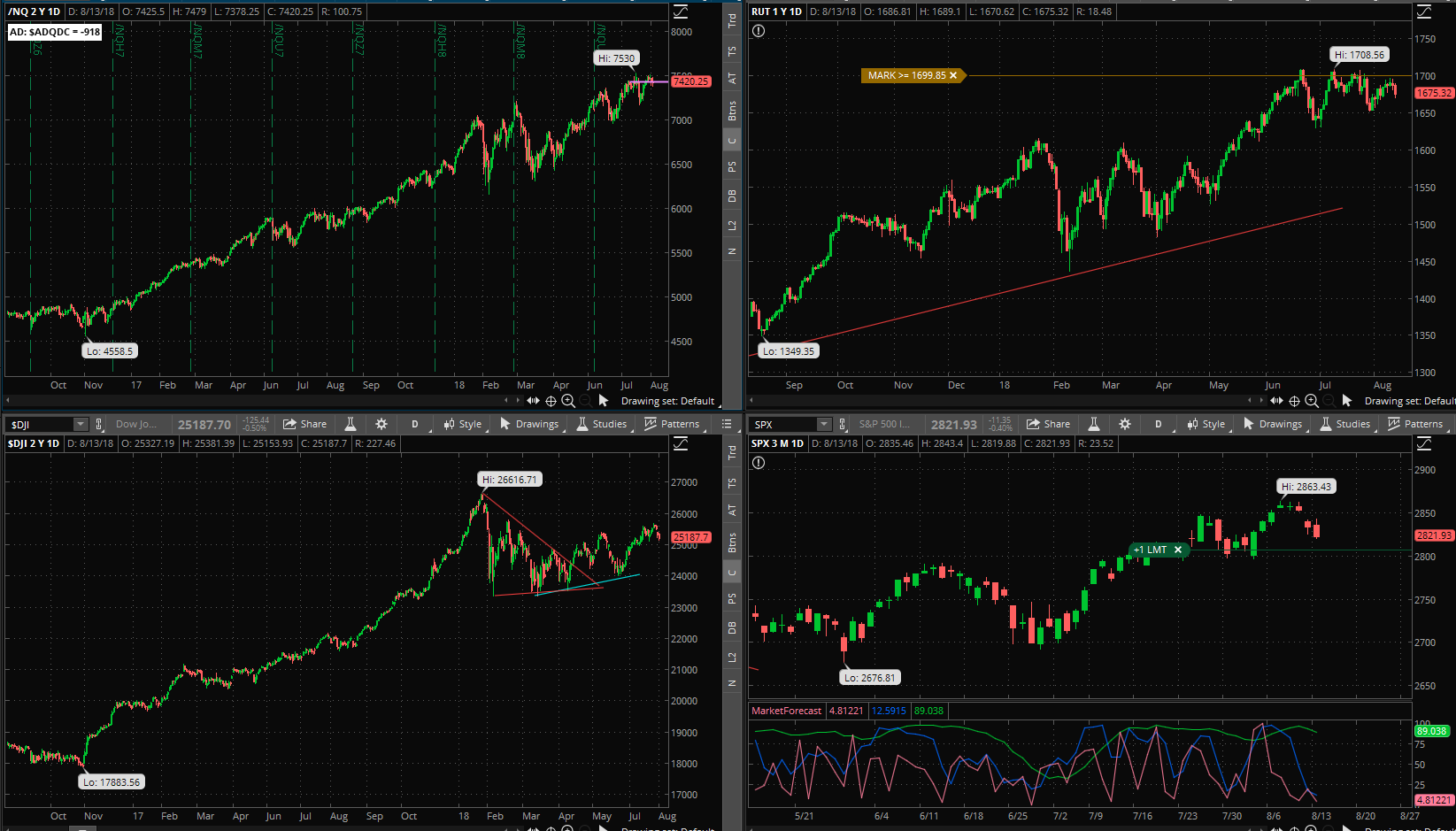
Task: Open the flask icon on $DJI toolbar
Action: (x=351, y=424)
